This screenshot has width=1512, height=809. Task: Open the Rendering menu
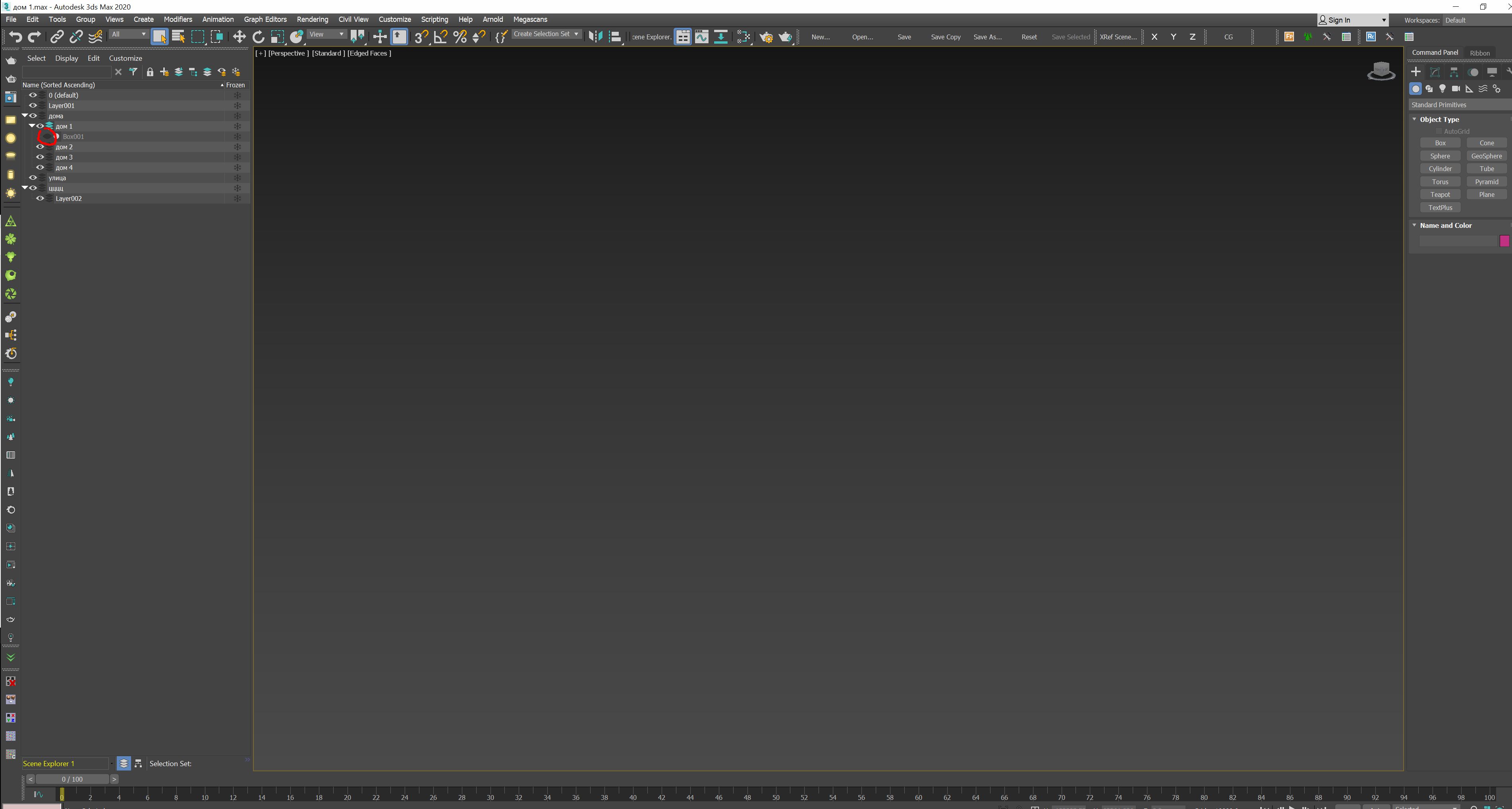(x=312, y=19)
